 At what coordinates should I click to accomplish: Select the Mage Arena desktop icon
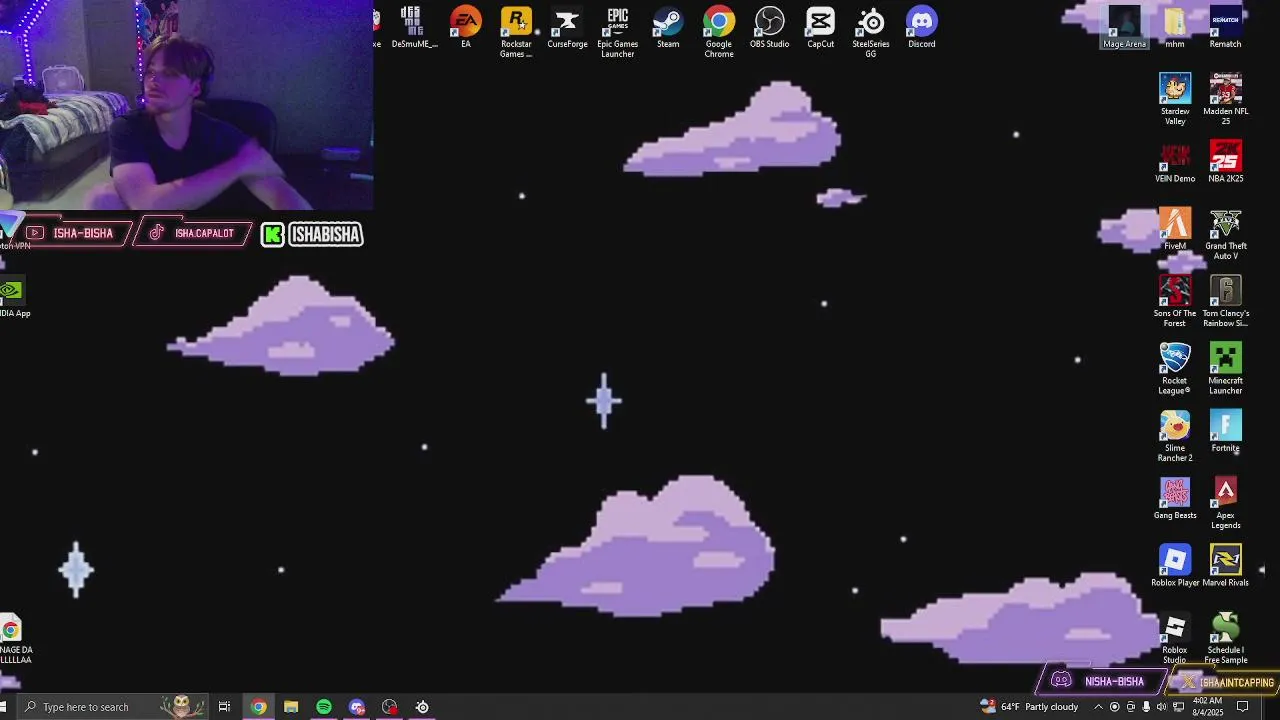tap(1124, 28)
